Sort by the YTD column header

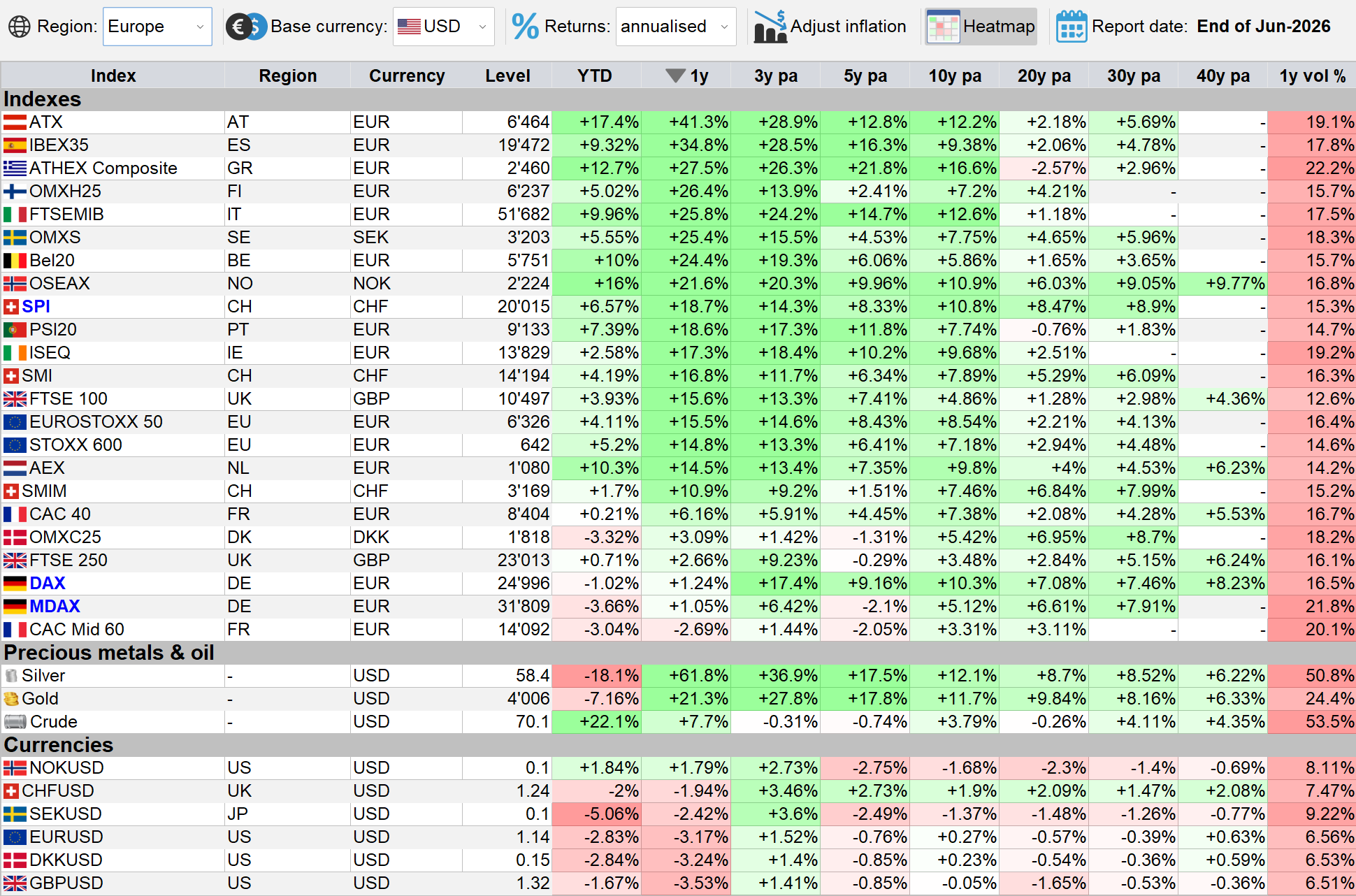coord(595,75)
